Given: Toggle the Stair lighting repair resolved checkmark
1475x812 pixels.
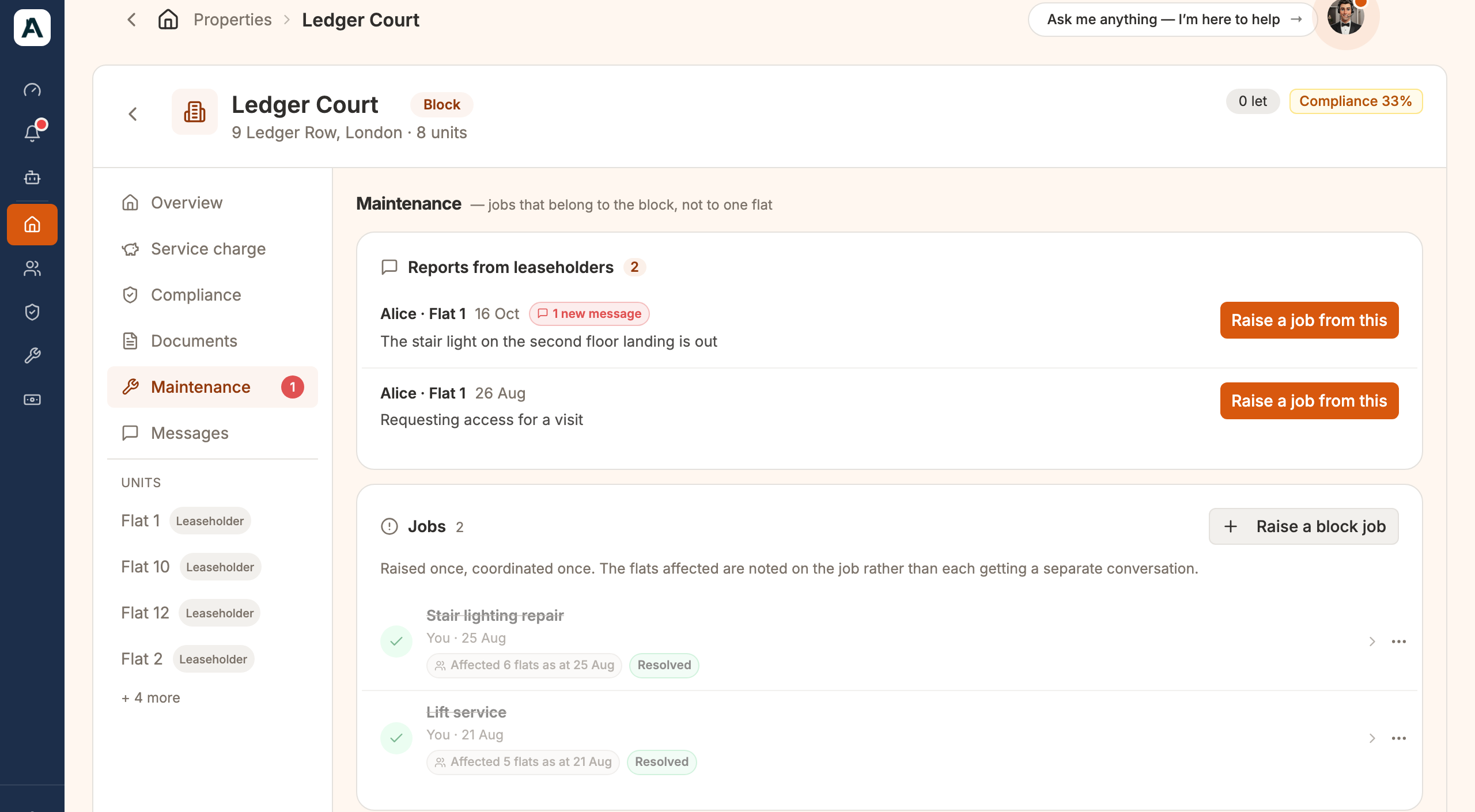Looking at the screenshot, I should (x=396, y=642).
